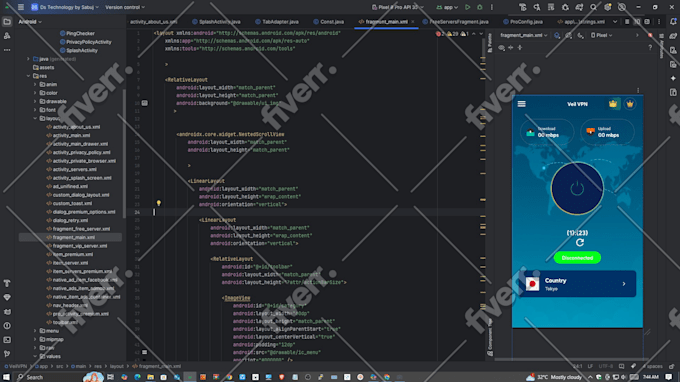Open the design preview help question mark
The image size is (680, 382).
(650, 48)
